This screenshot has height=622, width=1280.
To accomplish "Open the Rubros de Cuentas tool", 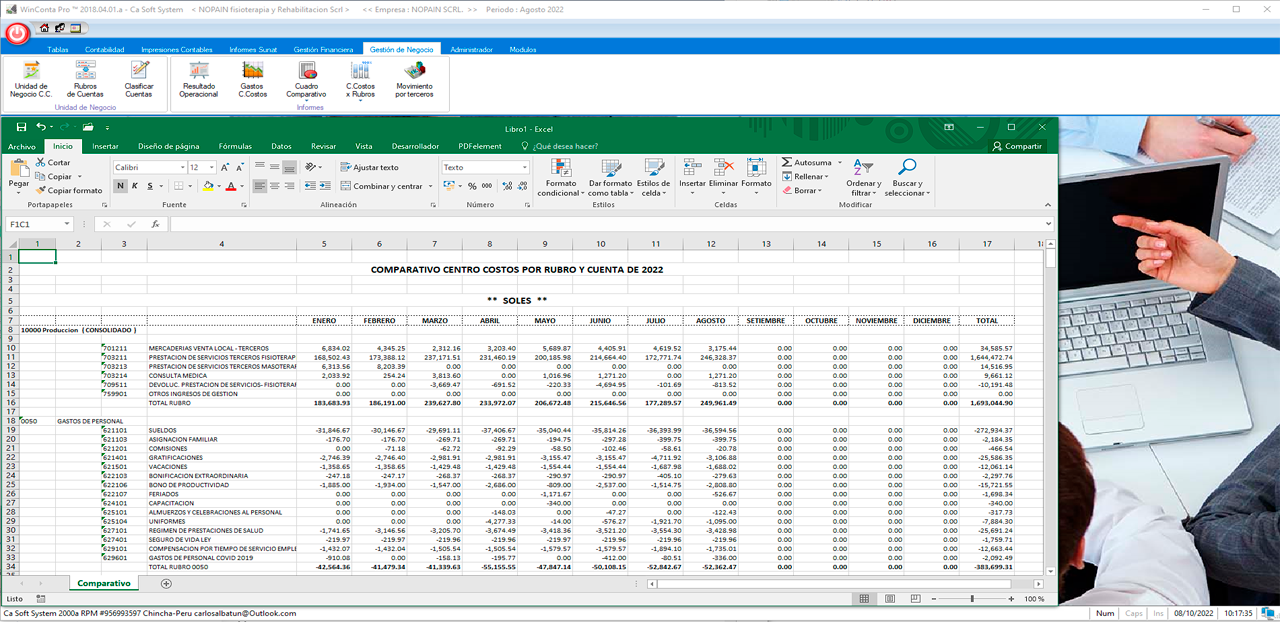I will click(85, 78).
